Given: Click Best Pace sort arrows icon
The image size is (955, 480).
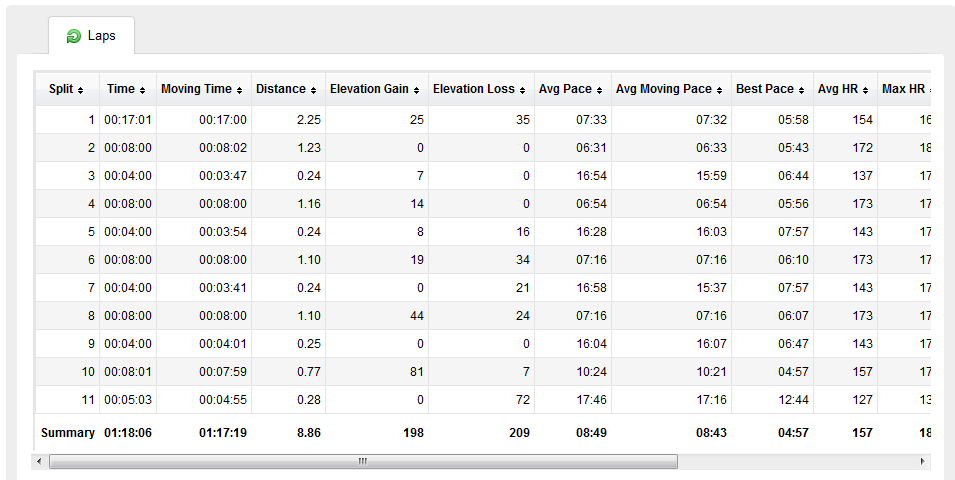Looking at the screenshot, I should (x=801, y=91).
